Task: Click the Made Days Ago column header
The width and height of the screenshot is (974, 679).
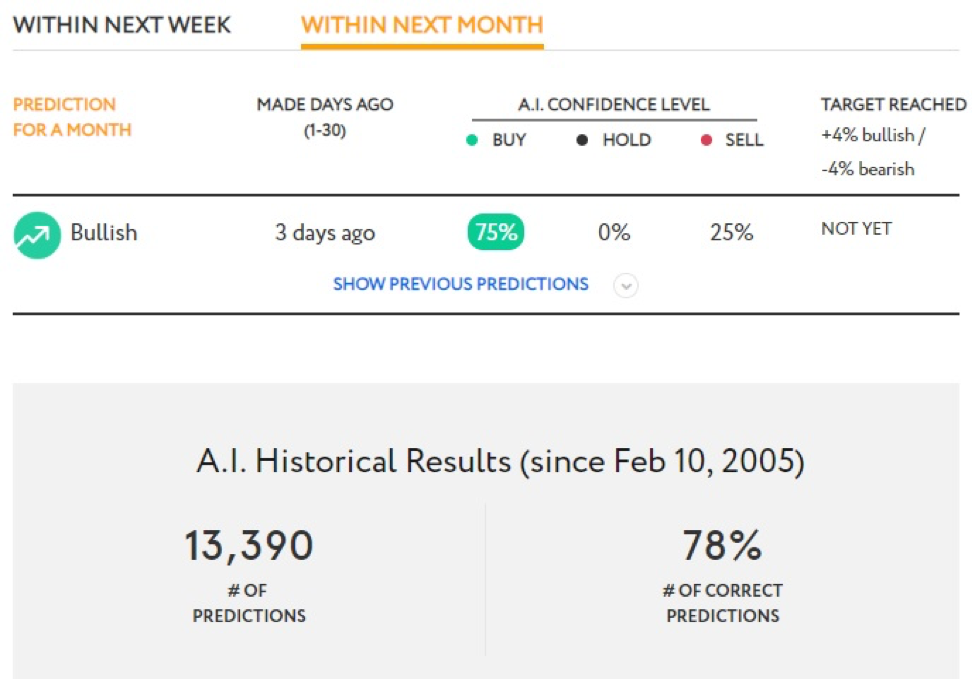Action: tap(325, 117)
